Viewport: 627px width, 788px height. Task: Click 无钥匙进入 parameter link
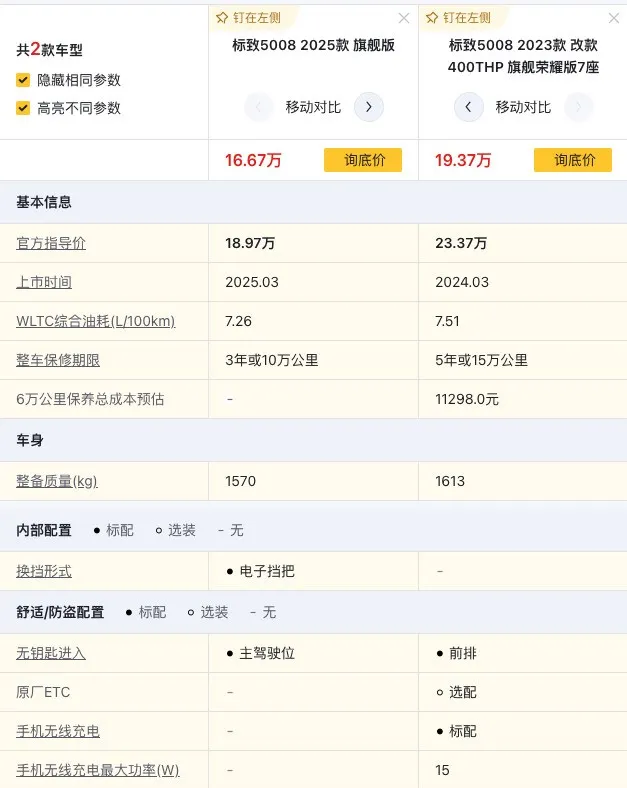51,653
